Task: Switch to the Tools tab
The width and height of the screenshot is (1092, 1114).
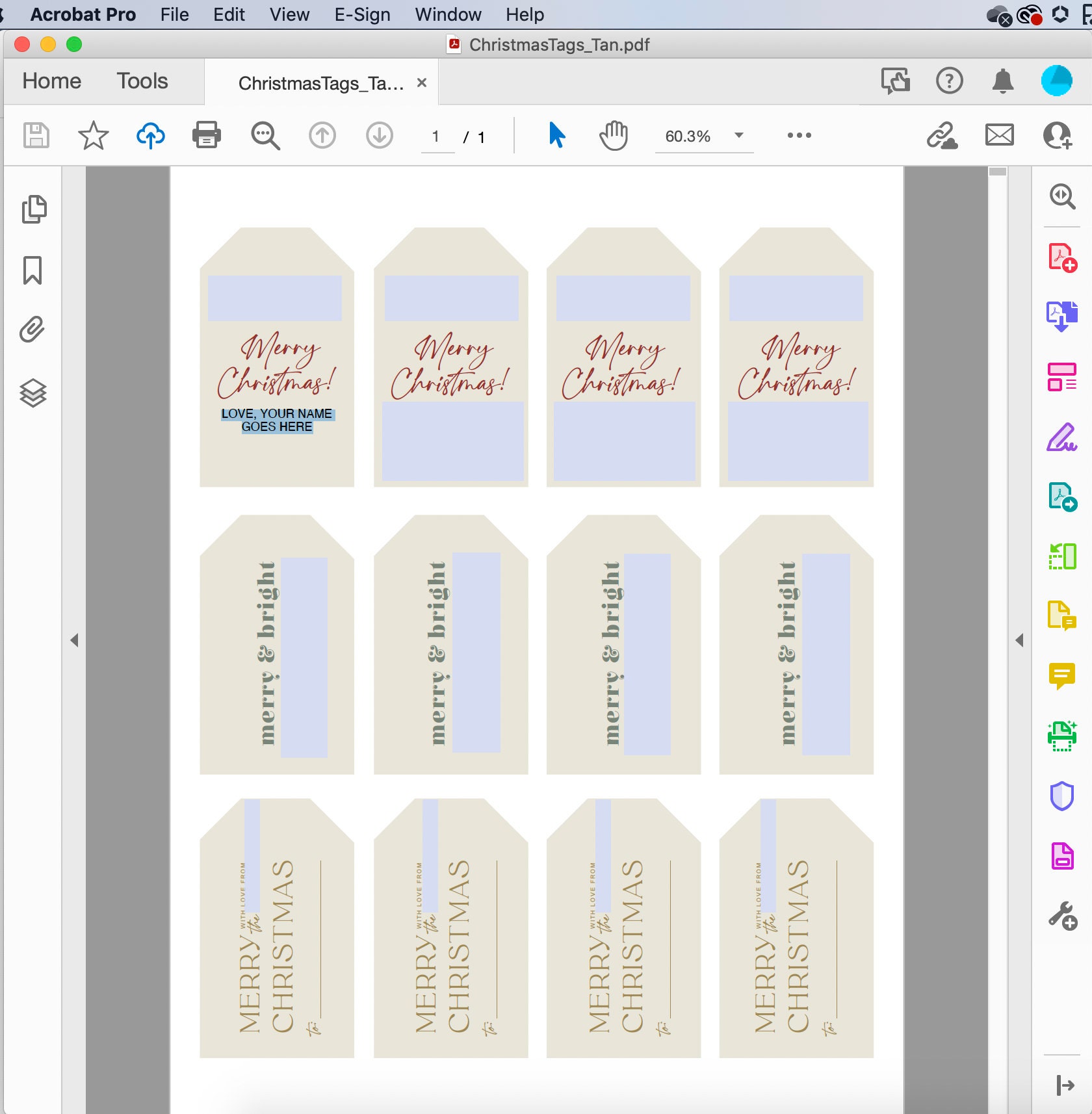Action: [x=142, y=81]
